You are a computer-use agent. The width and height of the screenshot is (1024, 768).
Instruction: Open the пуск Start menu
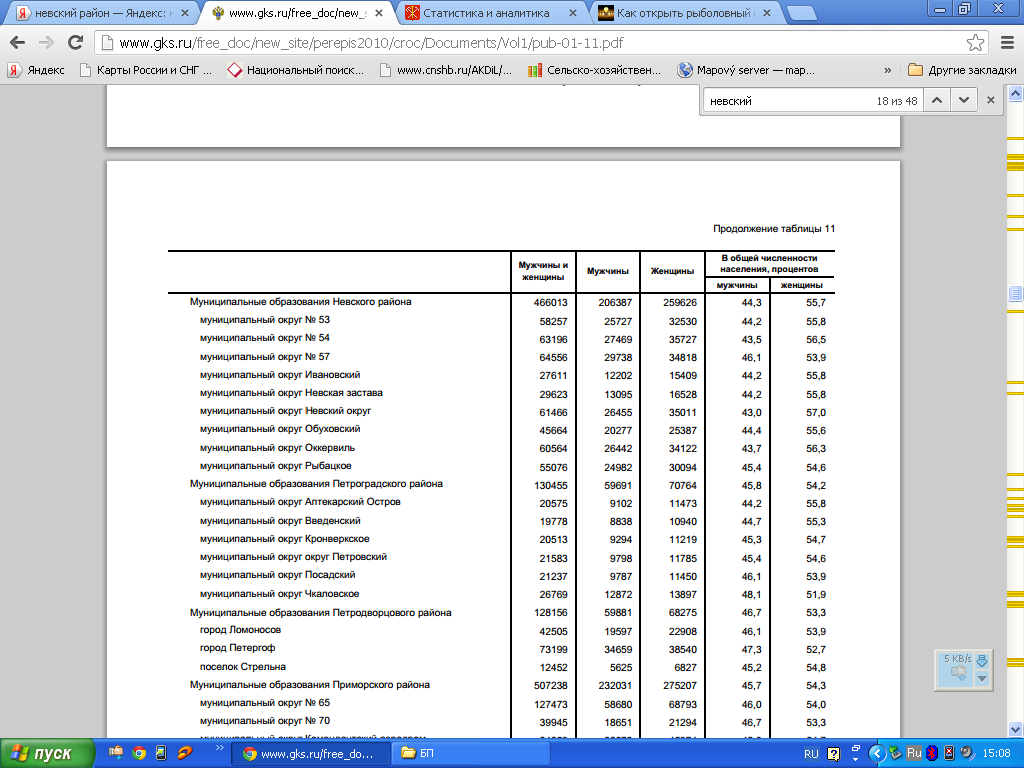point(47,753)
